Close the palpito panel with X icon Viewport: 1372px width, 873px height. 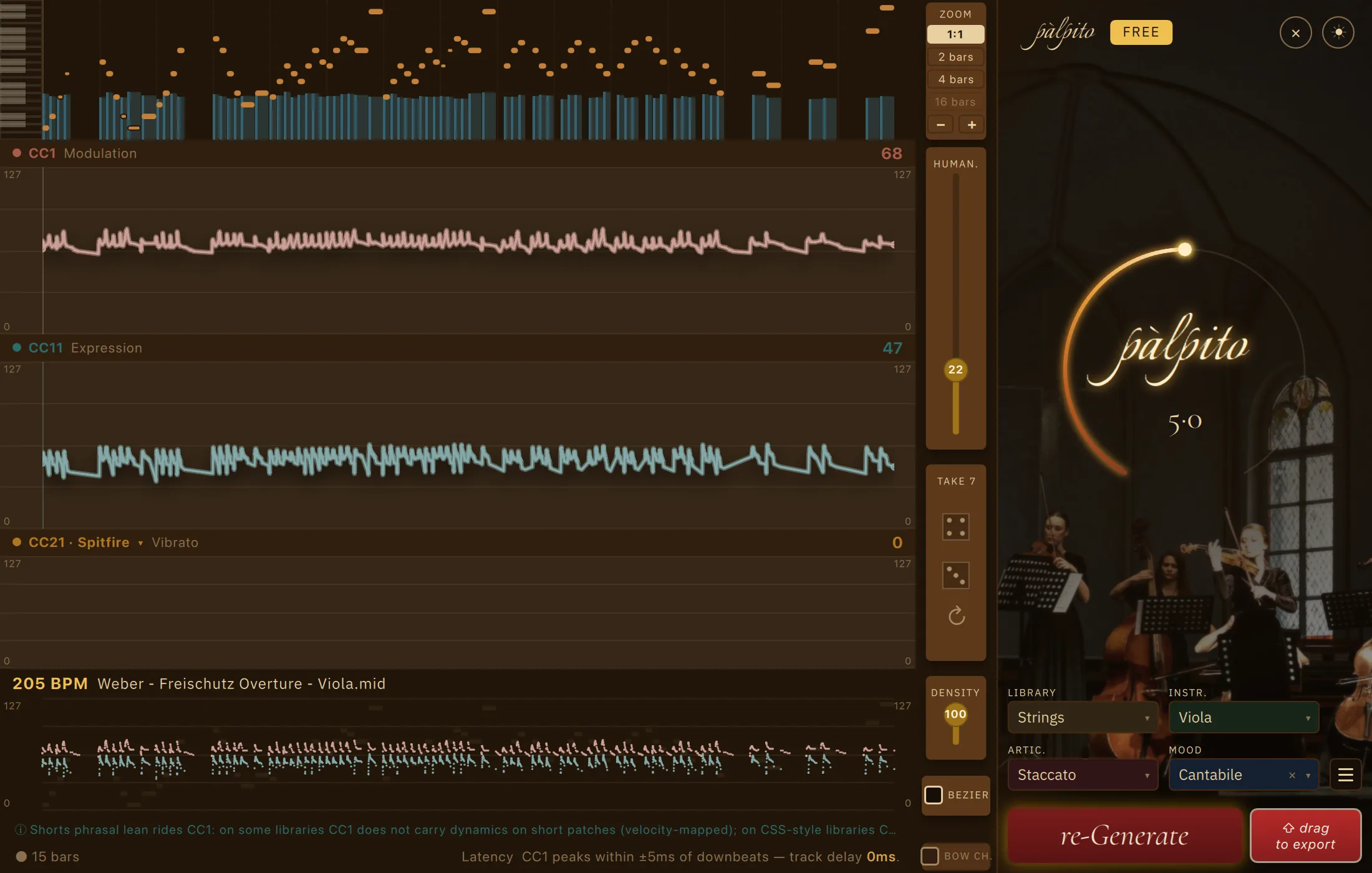pos(1295,33)
